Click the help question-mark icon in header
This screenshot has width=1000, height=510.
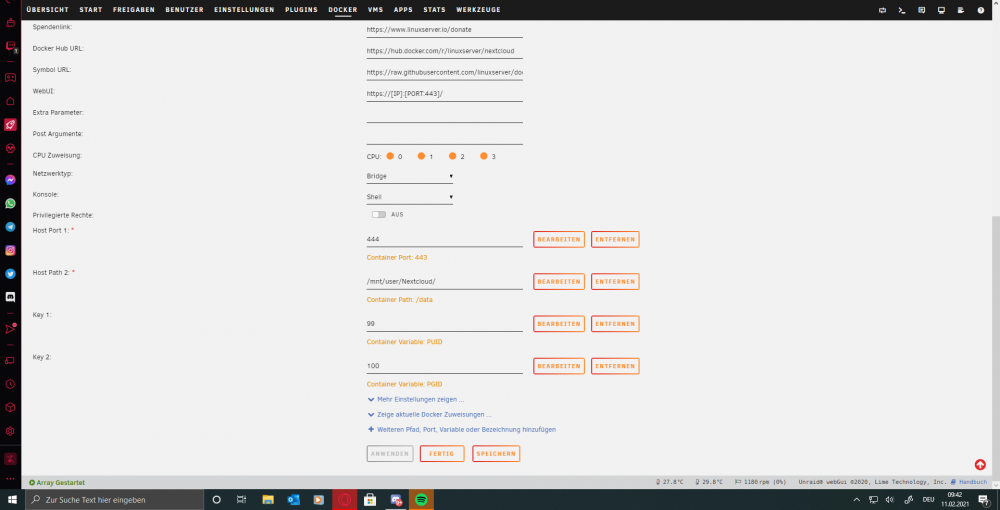coord(981,10)
